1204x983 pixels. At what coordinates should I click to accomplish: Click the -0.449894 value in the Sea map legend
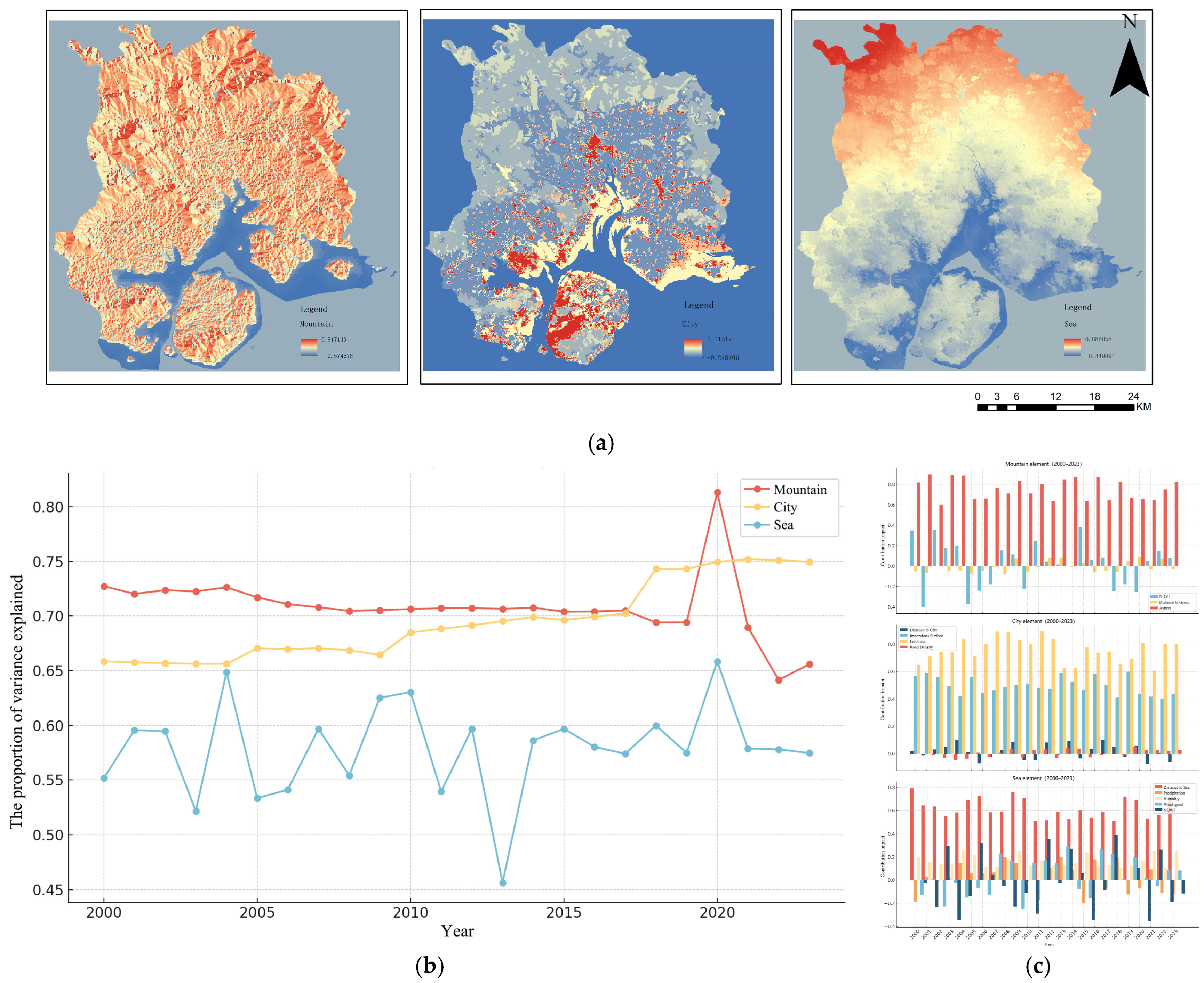pos(1100,356)
